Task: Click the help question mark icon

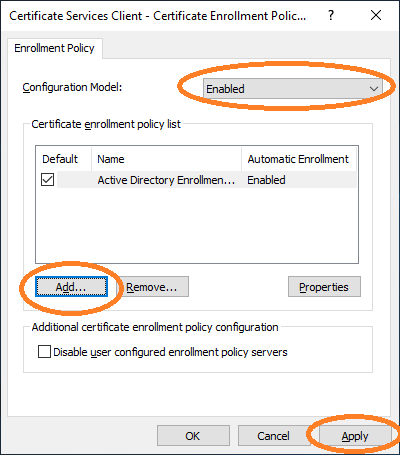Action: 331,15
